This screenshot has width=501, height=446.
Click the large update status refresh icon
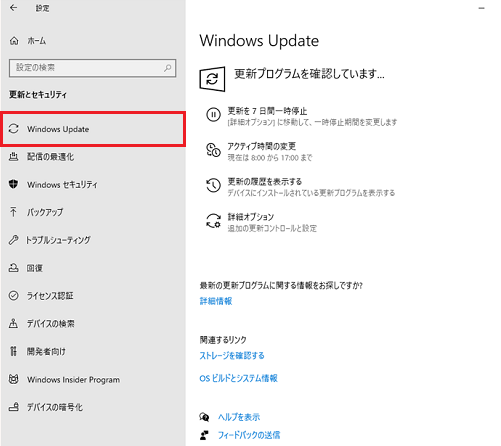[212, 79]
